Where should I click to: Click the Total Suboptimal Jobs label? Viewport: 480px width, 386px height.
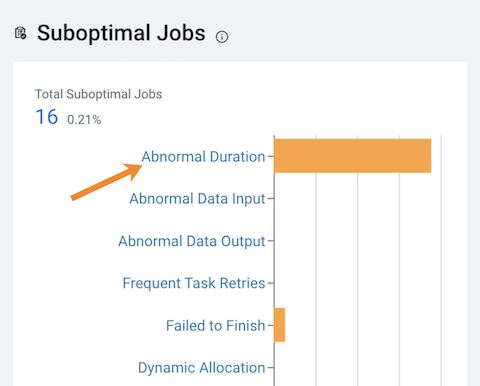click(99, 94)
